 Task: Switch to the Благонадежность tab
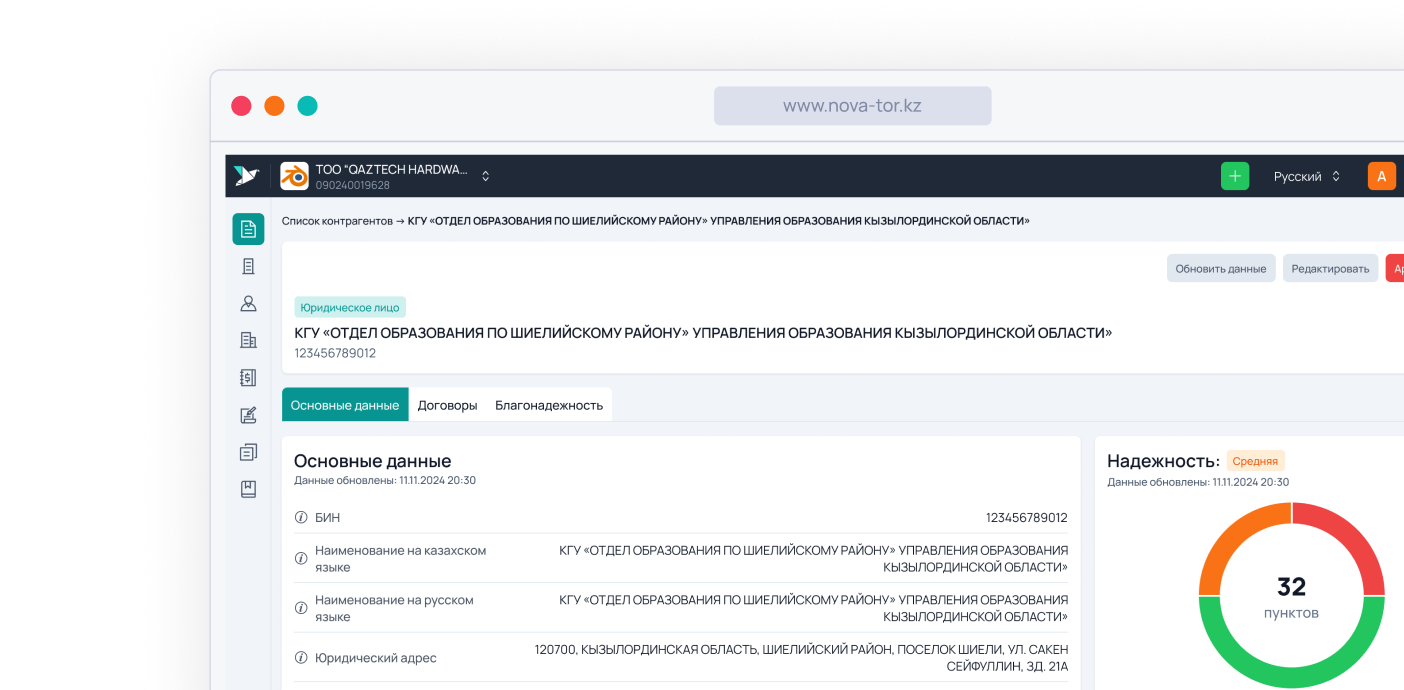(x=549, y=405)
